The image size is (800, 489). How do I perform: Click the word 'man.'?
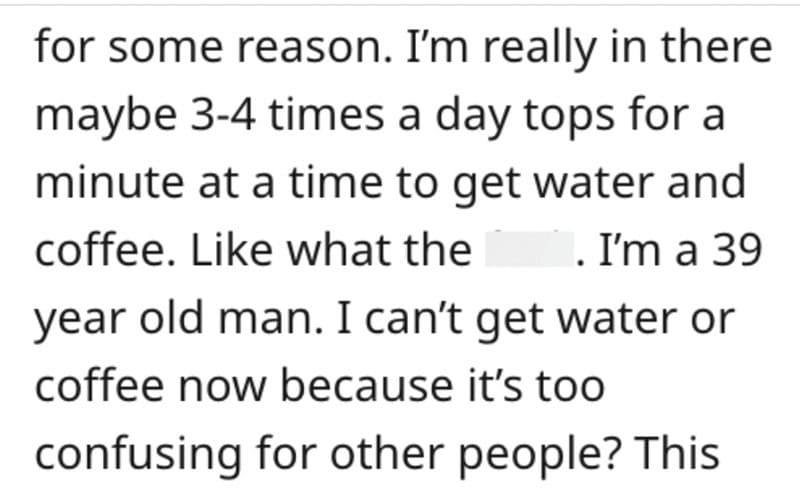click(x=271, y=320)
